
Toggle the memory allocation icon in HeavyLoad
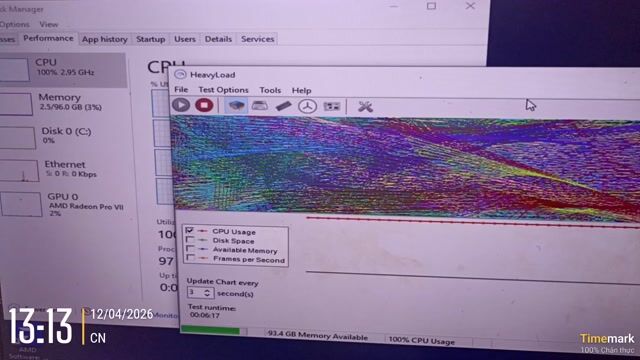point(283,106)
